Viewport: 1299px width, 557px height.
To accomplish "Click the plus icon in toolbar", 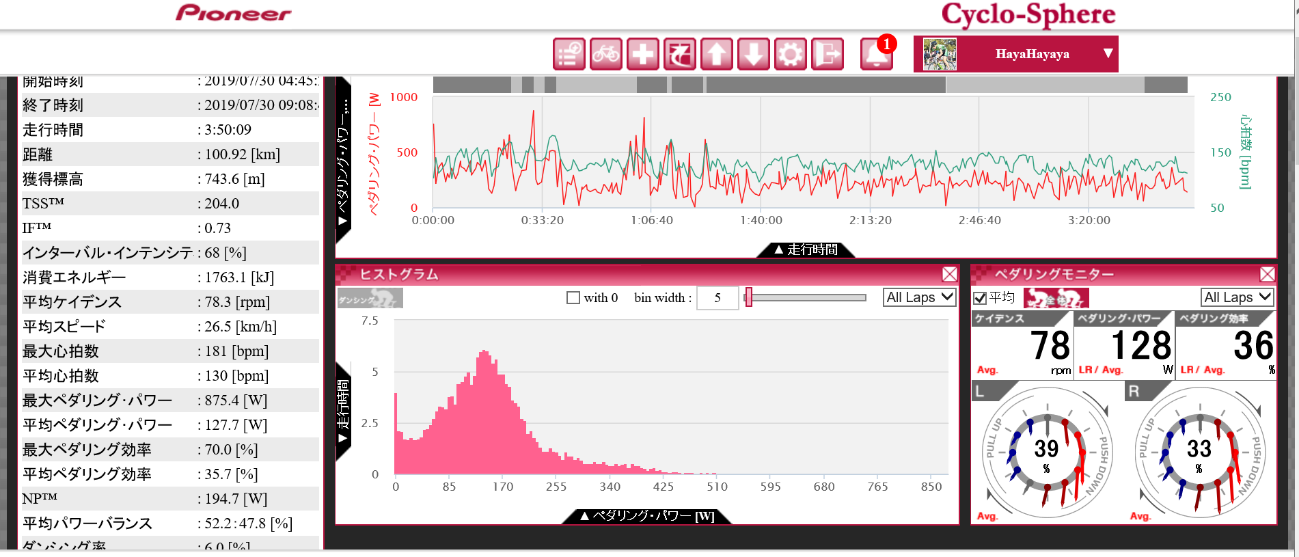I will point(642,54).
